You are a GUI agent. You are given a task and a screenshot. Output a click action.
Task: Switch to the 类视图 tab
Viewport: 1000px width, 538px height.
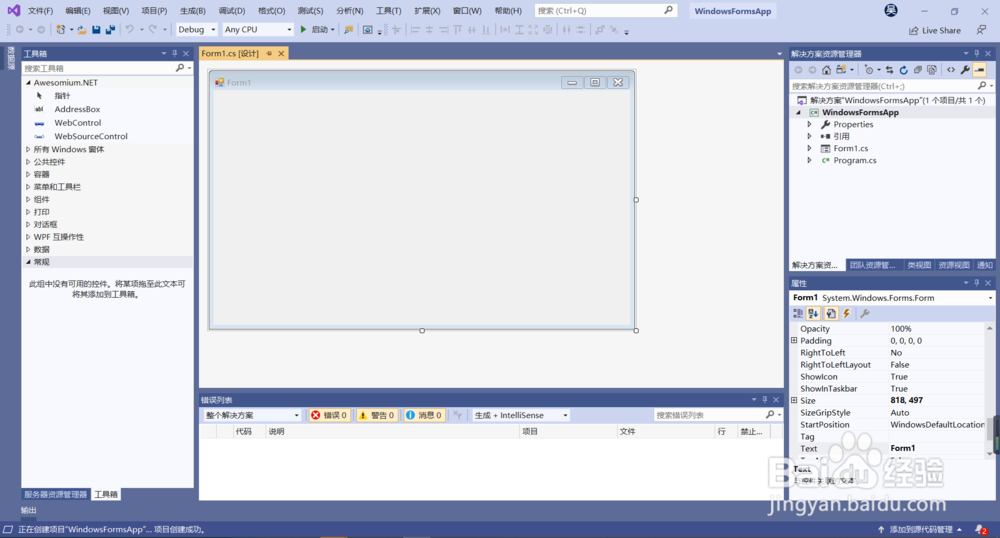click(919, 265)
